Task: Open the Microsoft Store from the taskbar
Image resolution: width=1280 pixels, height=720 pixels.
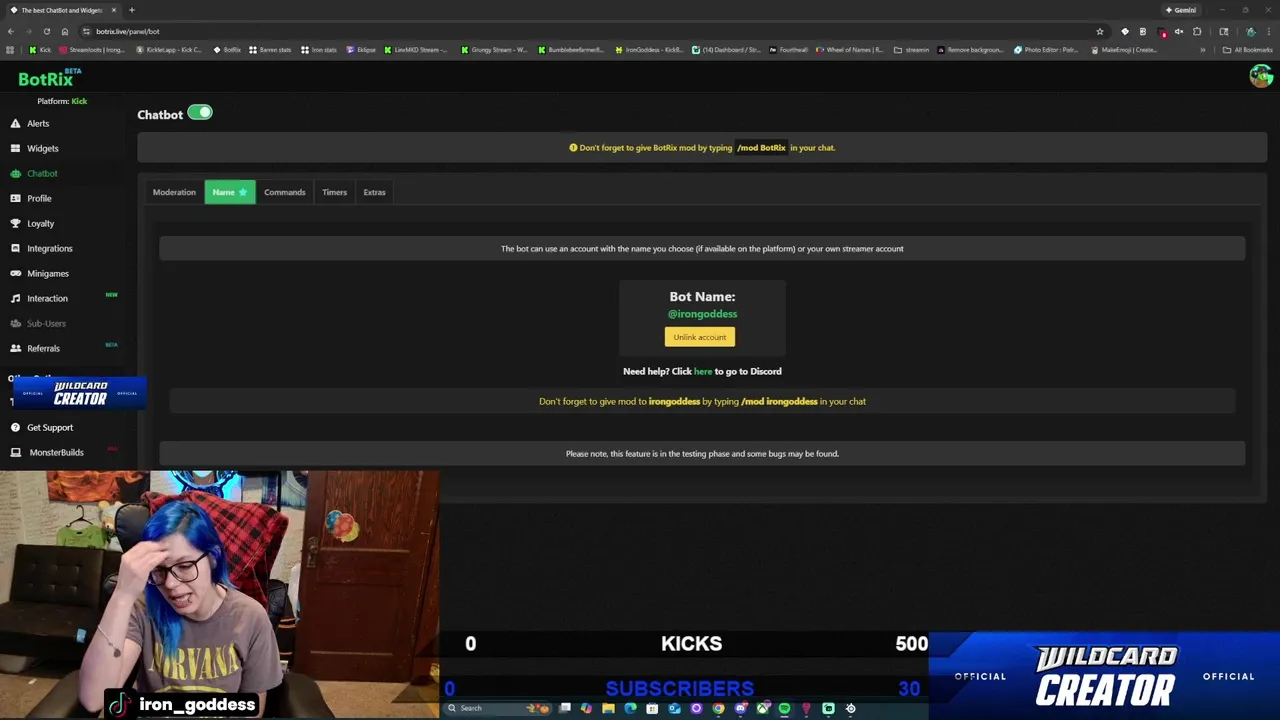Action: (x=652, y=708)
